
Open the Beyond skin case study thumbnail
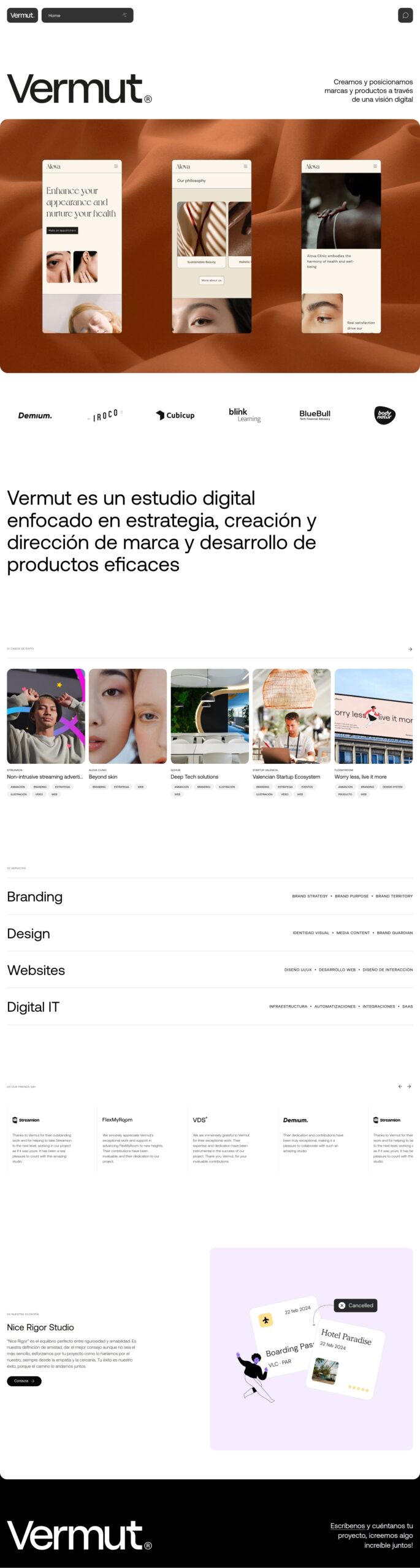pos(128,716)
